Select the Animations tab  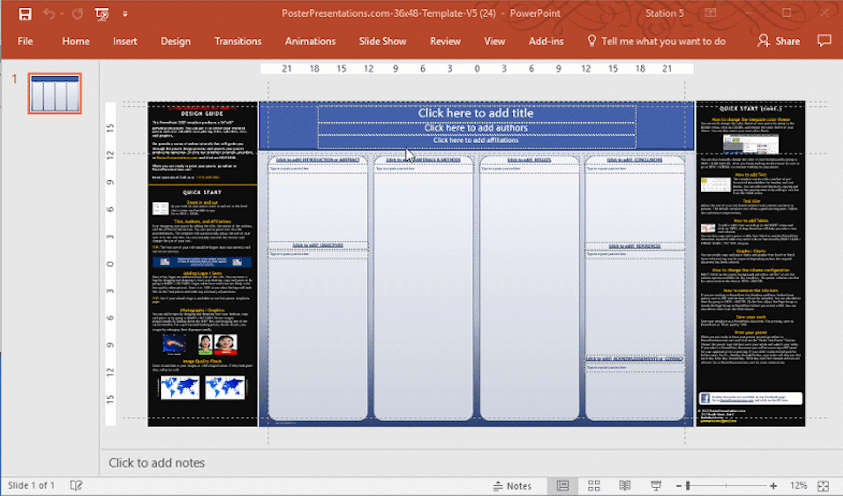point(310,41)
